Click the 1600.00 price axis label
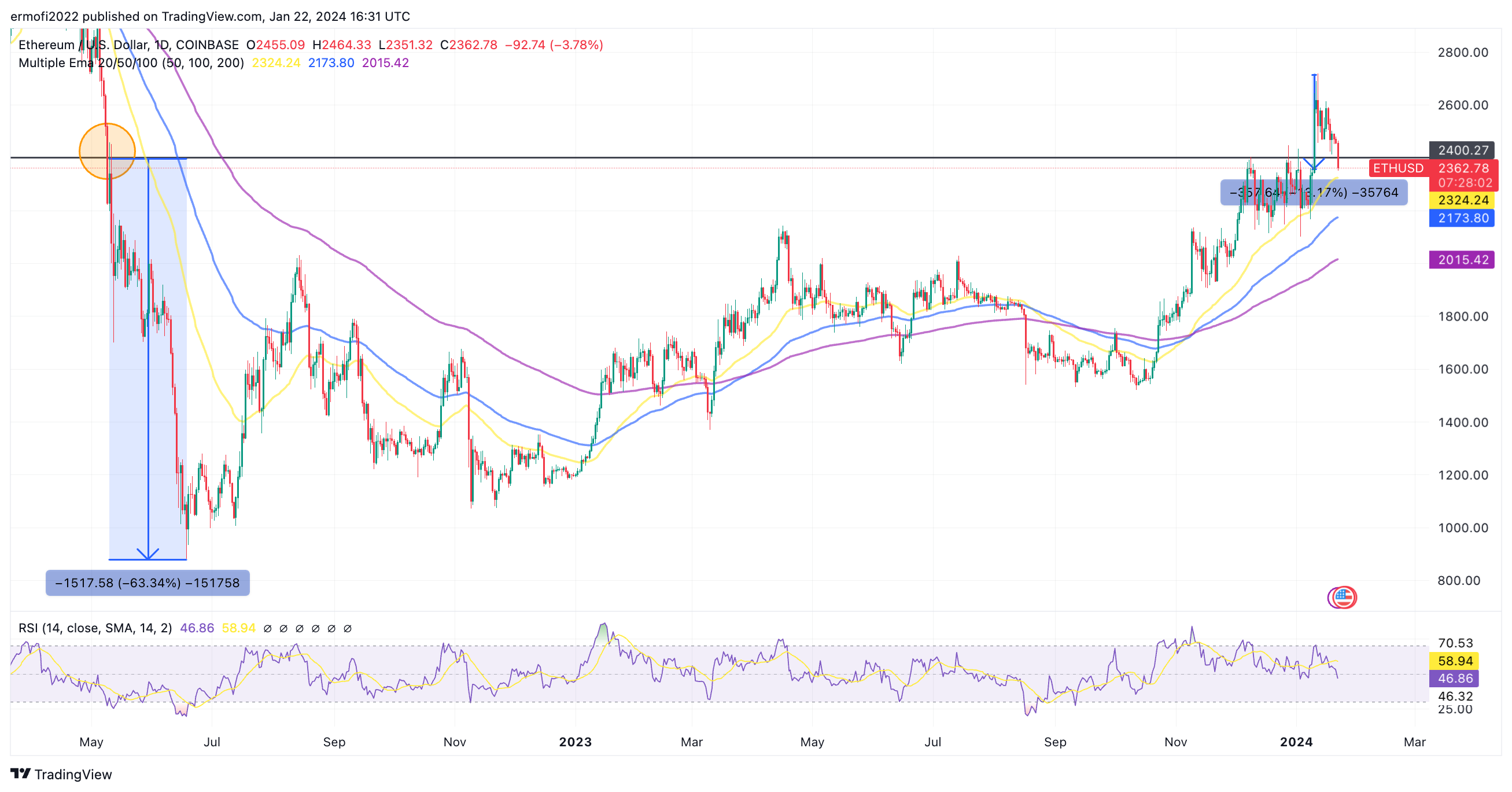The height and width of the screenshot is (792, 1512). click(x=1463, y=369)
